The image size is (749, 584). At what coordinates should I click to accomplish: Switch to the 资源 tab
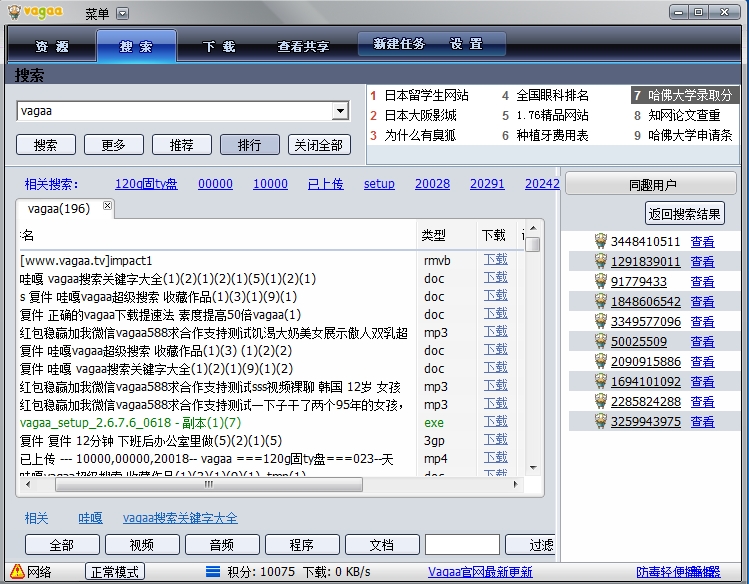point(52,46)
